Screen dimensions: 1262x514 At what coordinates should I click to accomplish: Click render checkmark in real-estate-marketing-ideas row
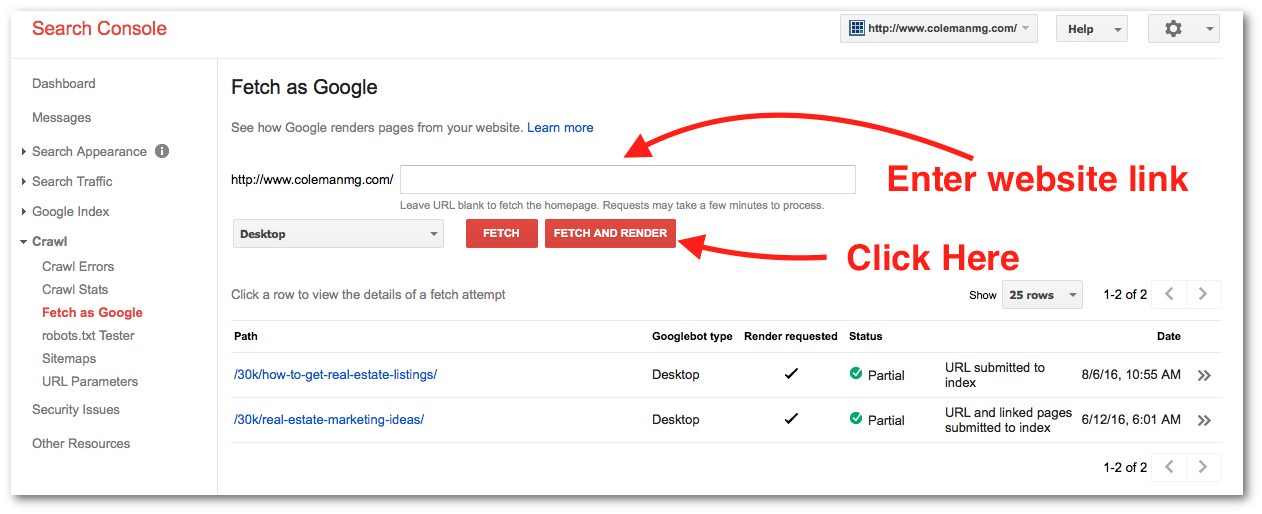[x=791, y=419]
